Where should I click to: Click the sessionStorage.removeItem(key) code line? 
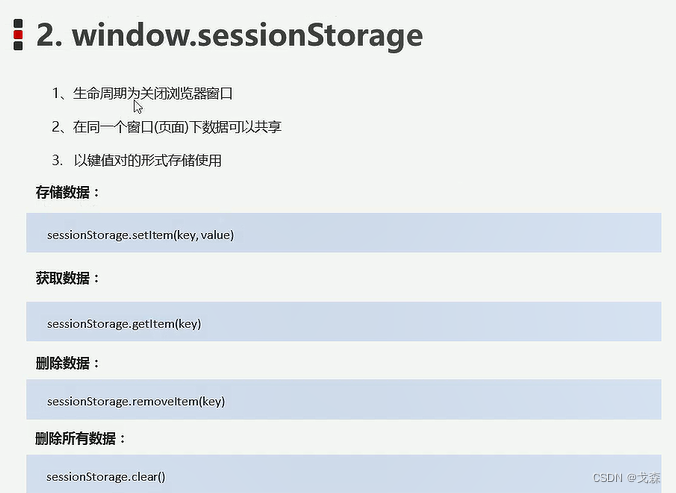pos(136,401)
